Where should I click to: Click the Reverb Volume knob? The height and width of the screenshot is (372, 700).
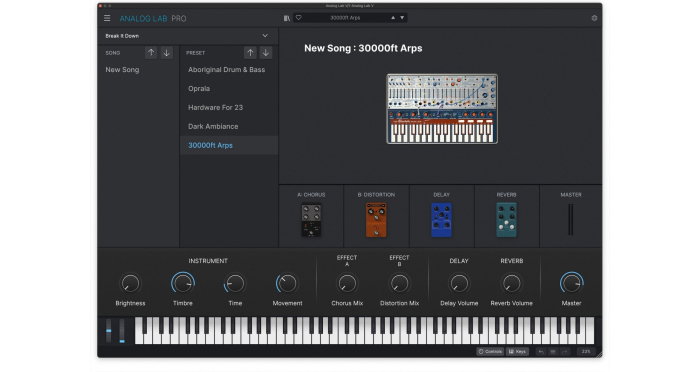512,283
